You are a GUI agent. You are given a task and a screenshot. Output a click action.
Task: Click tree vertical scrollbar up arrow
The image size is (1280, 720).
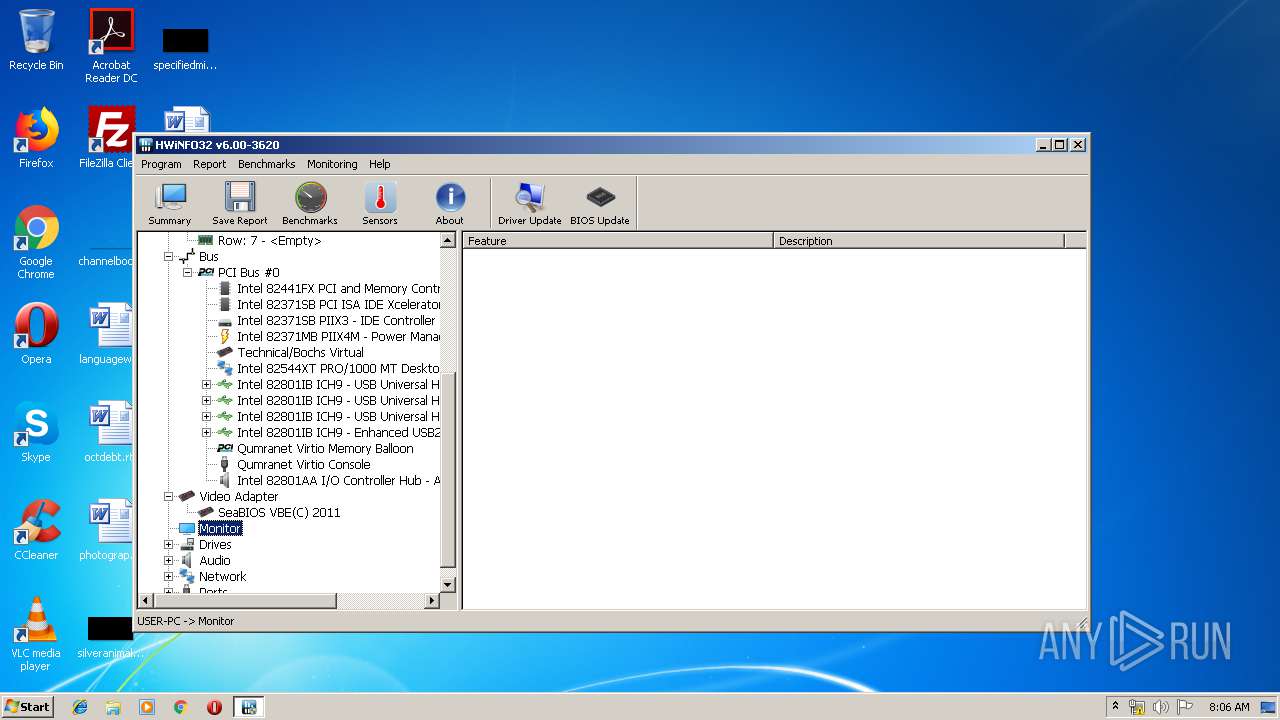[448, 241]
